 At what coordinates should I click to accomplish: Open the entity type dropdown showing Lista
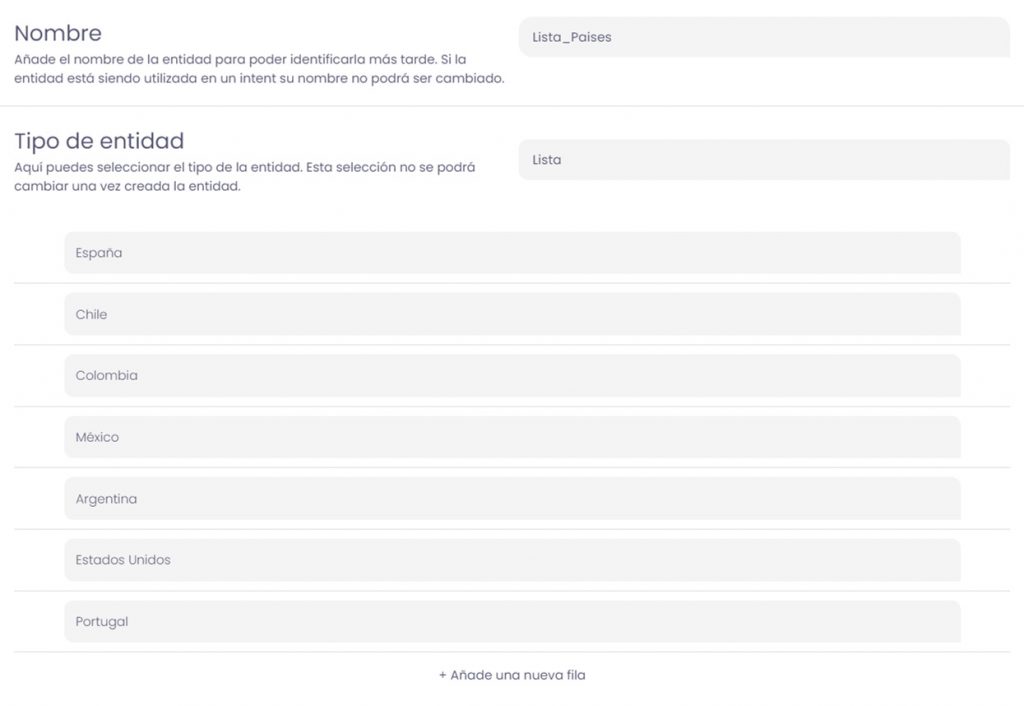[x=763, y=160]
